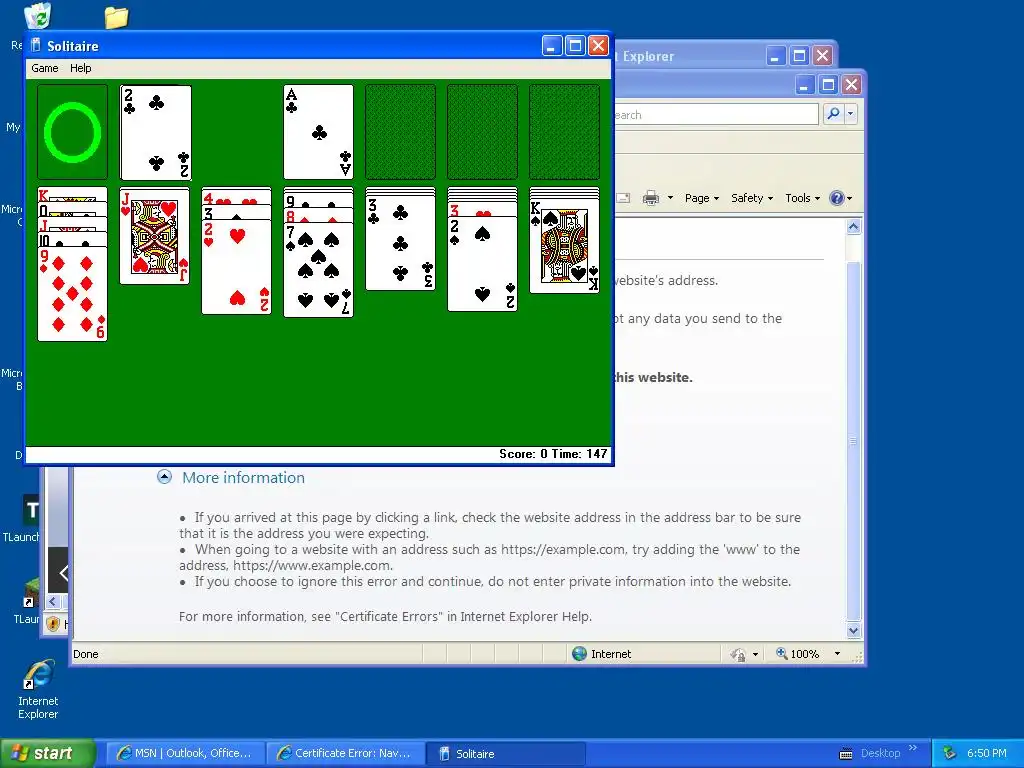The width and height of the screenshot is (1024, 768).
Task: Open the Desktop toolbar on taskbar
Action: coord(880,754)
